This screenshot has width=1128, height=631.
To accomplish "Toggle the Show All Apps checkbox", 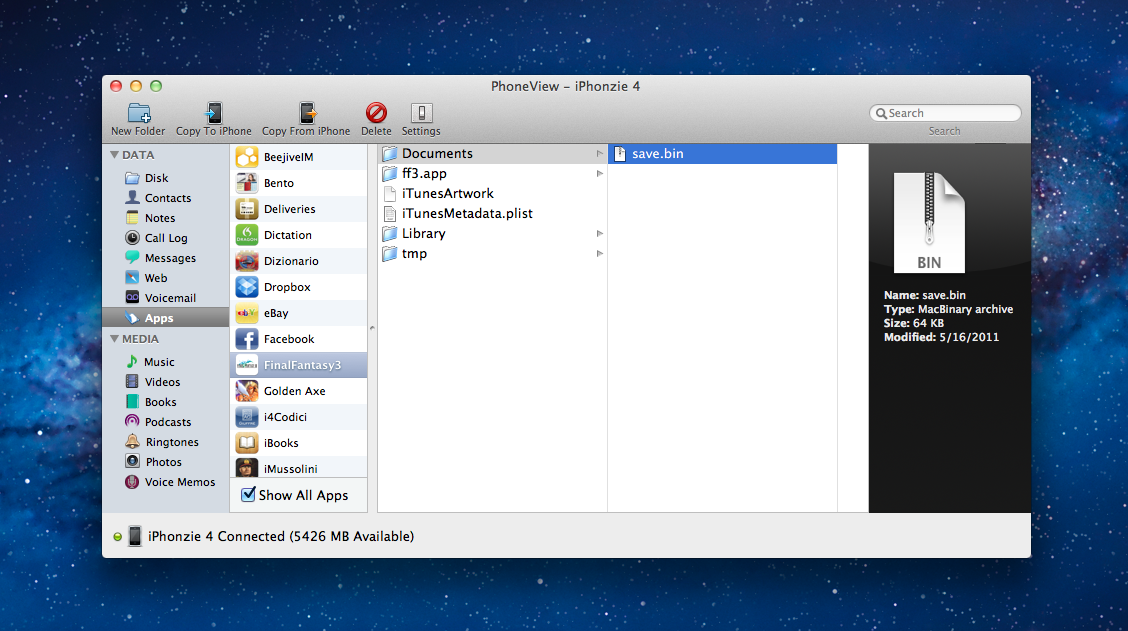I will pos(248,494).
